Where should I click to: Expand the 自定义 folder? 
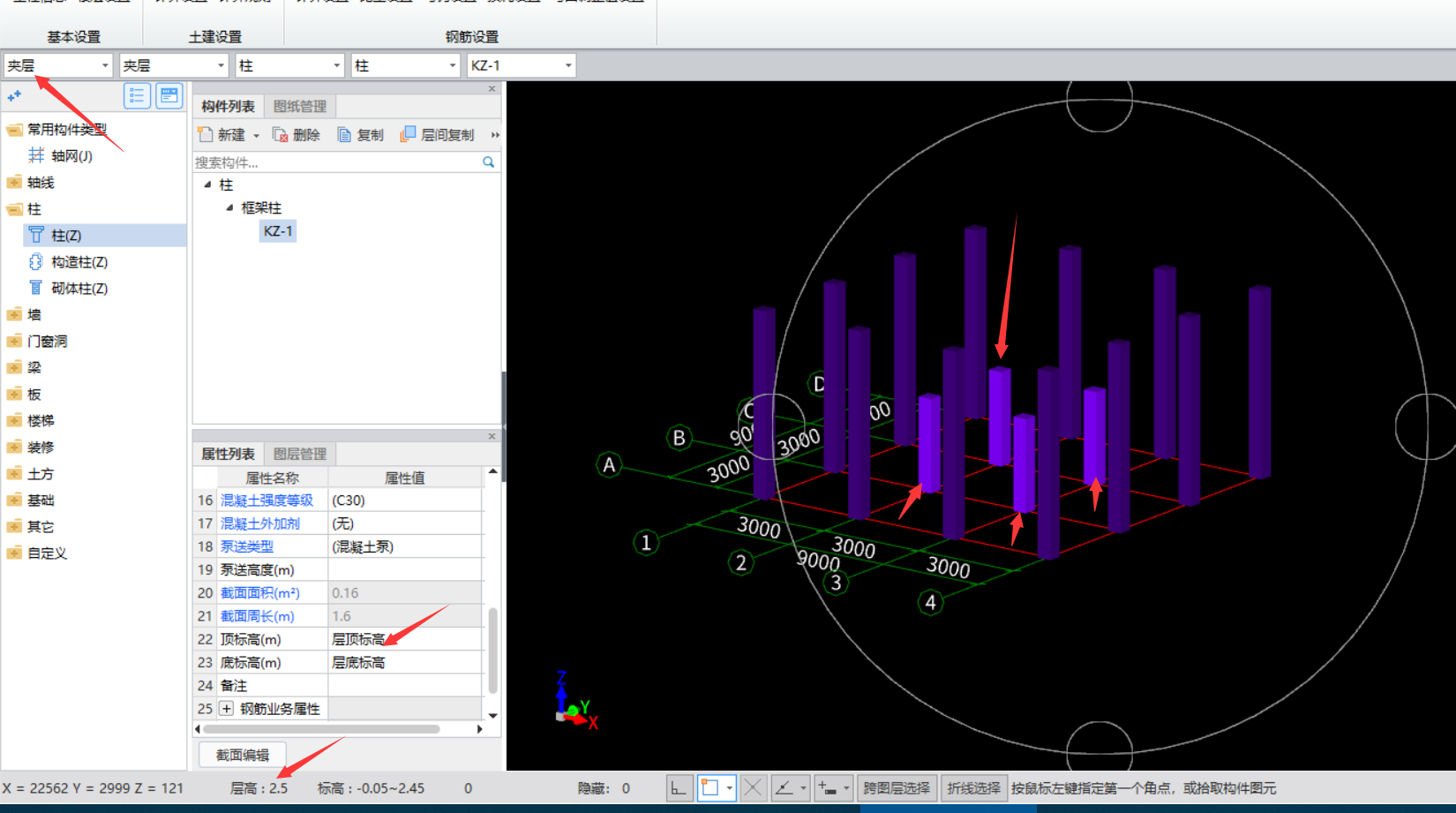pos(14,553)
